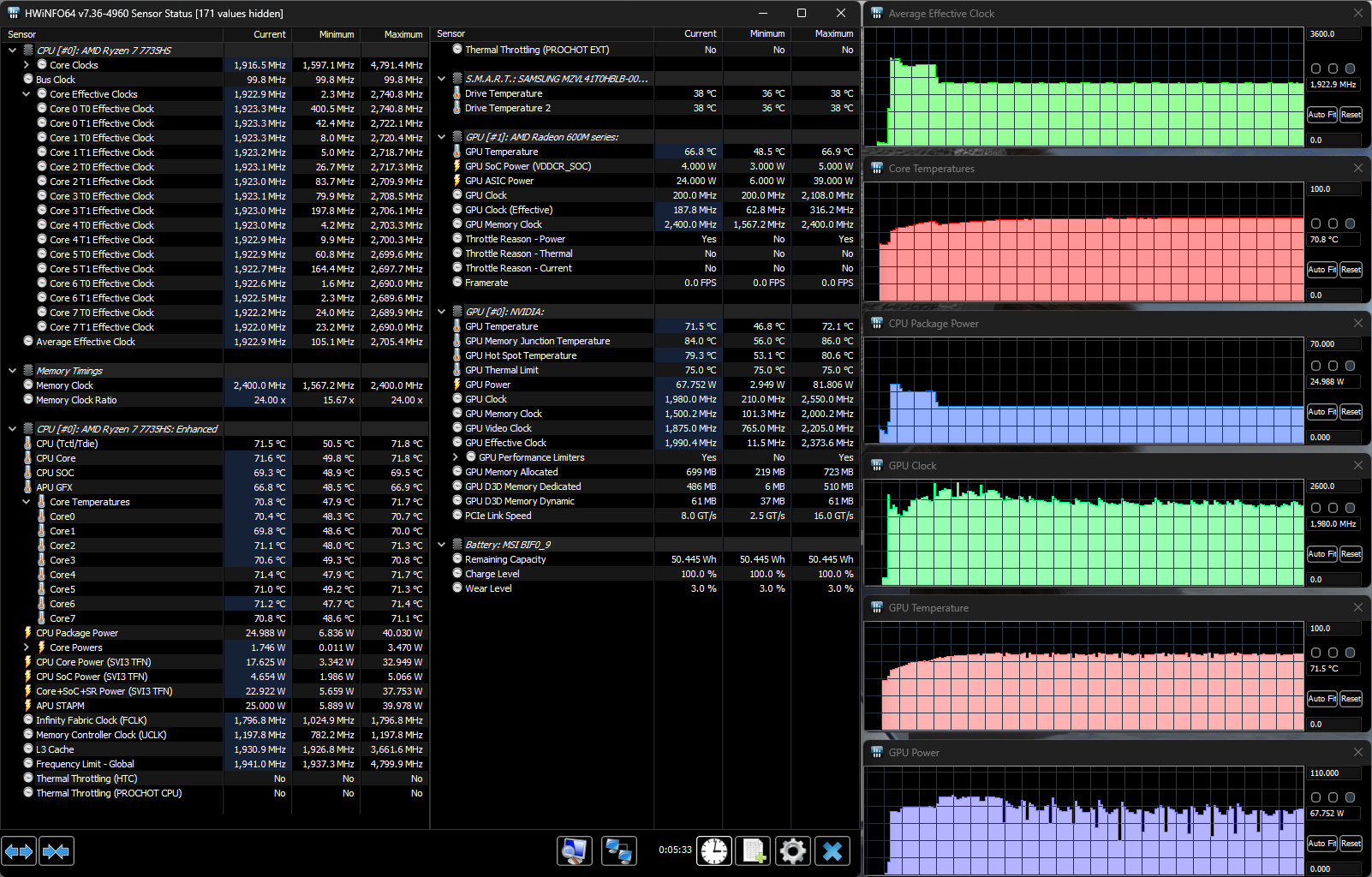The height and width of the screenshot is (877, 1372).
Task: Pick the gray color circle in GPU Power graph
Action: [x=1351, y=797]
